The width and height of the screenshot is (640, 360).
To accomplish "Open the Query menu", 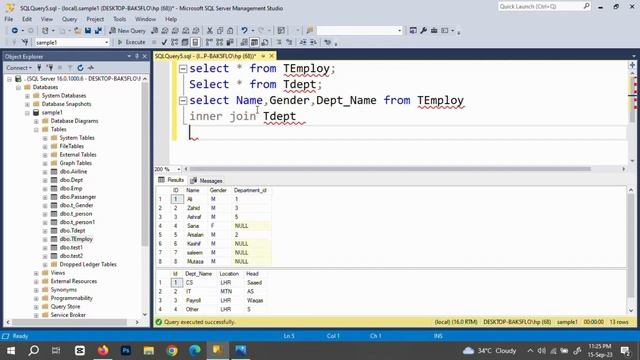I will (x=69, y=19).
